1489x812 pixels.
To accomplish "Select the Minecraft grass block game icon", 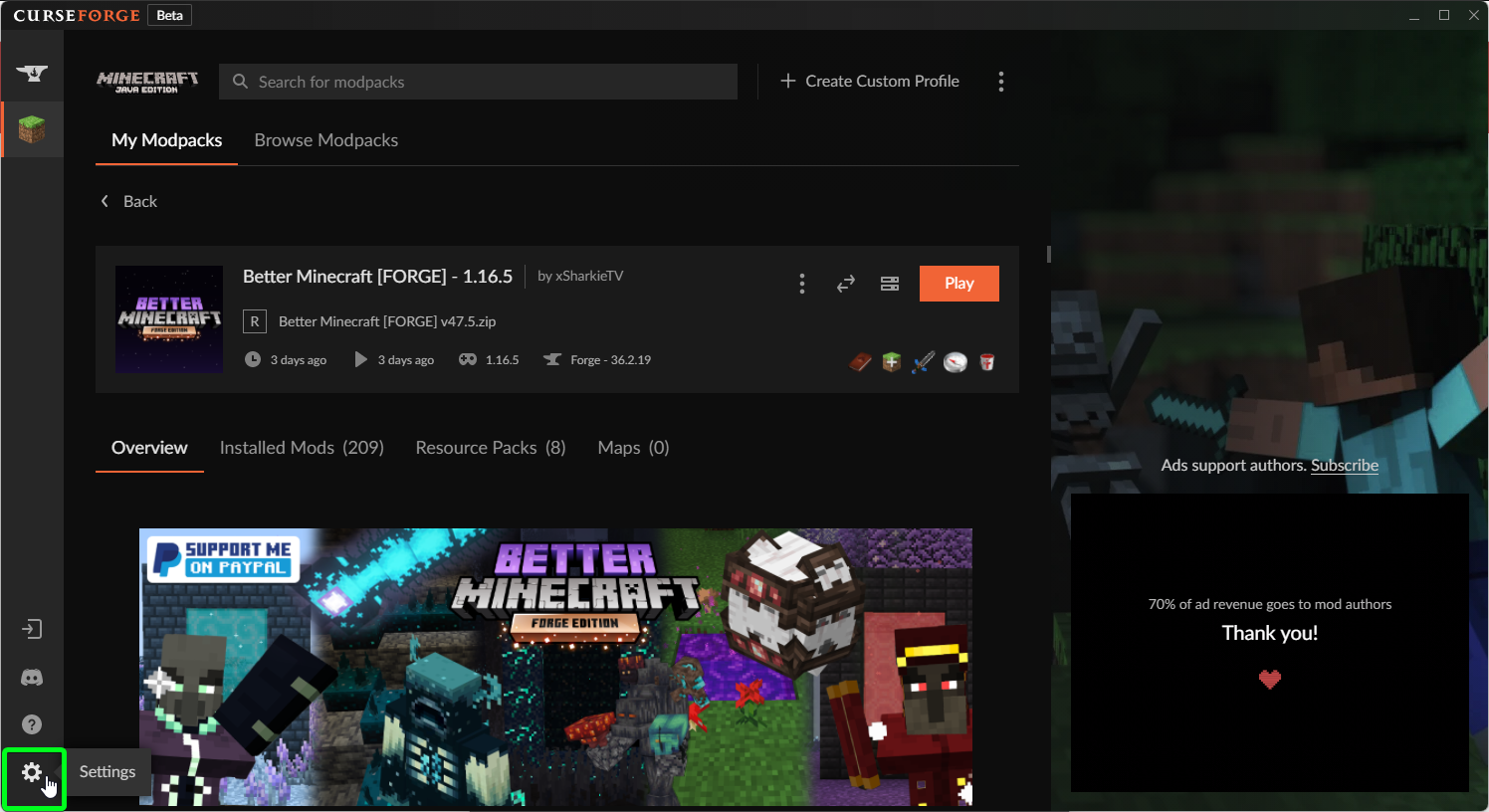I will coord(32,129).
